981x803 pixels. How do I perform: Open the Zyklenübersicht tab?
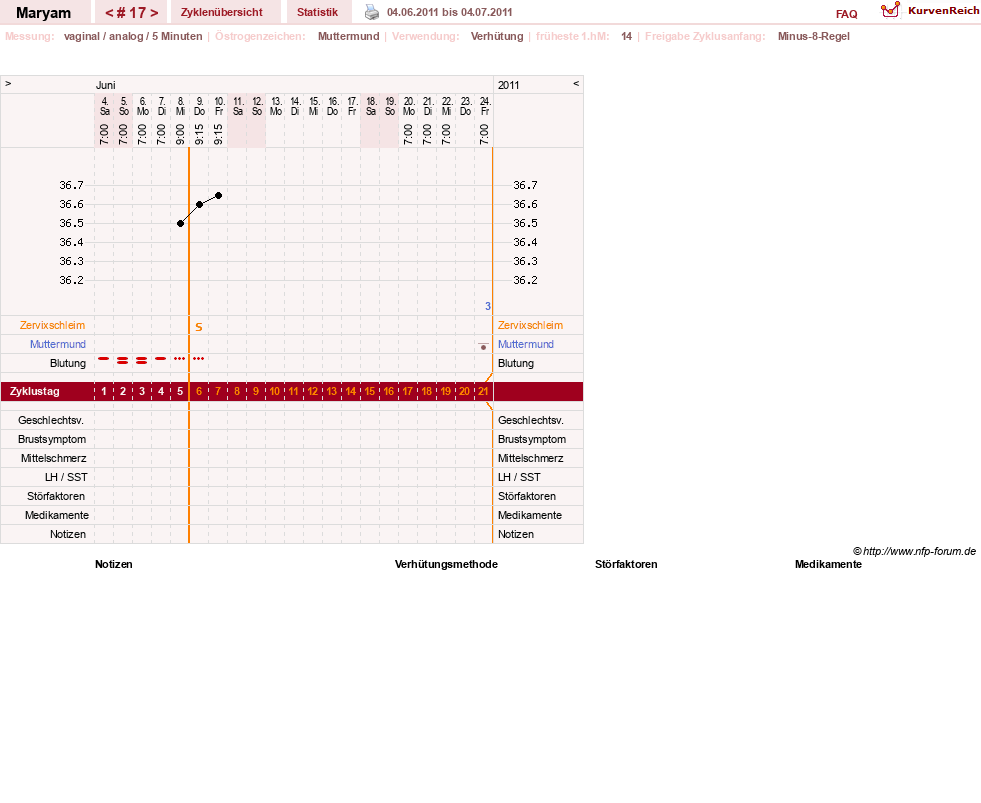tap(221, 13)
